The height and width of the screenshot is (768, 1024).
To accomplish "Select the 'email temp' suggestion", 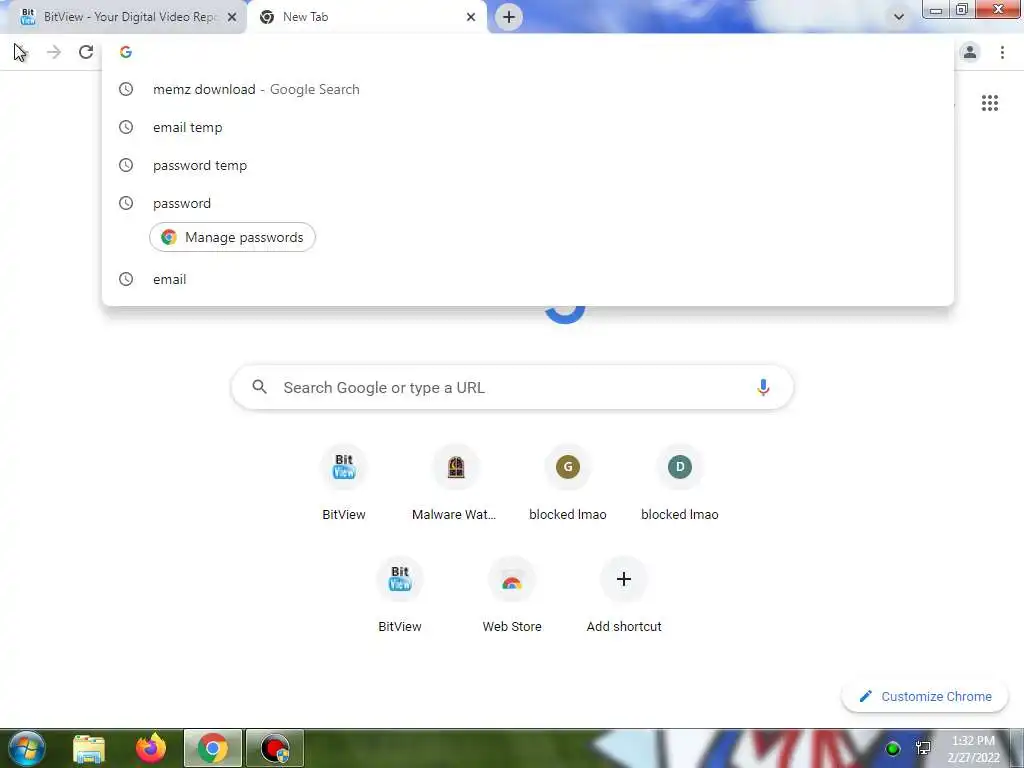I will [528, 127].
